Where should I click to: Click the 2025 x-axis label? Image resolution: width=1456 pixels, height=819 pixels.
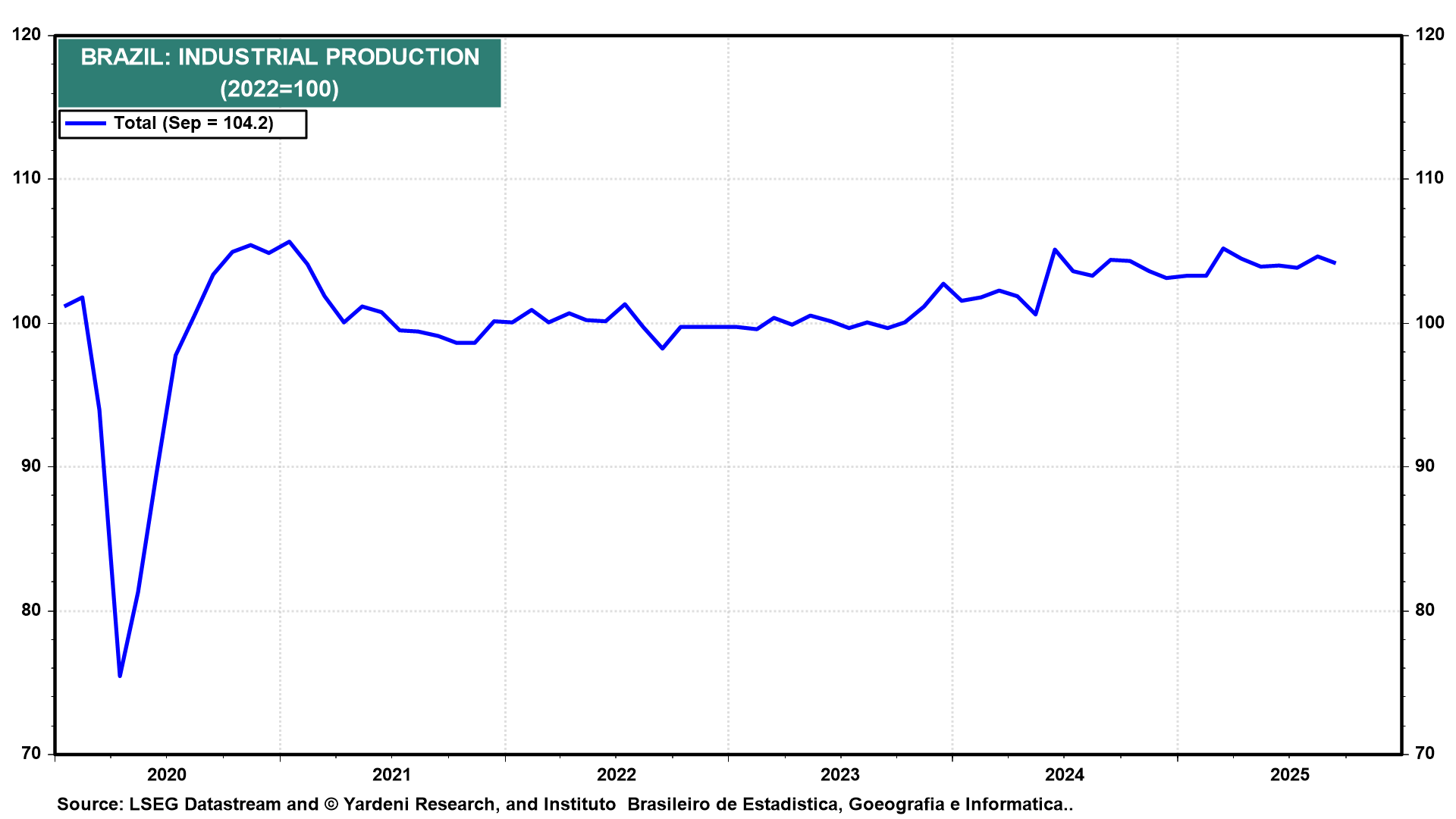[1289, 775]
